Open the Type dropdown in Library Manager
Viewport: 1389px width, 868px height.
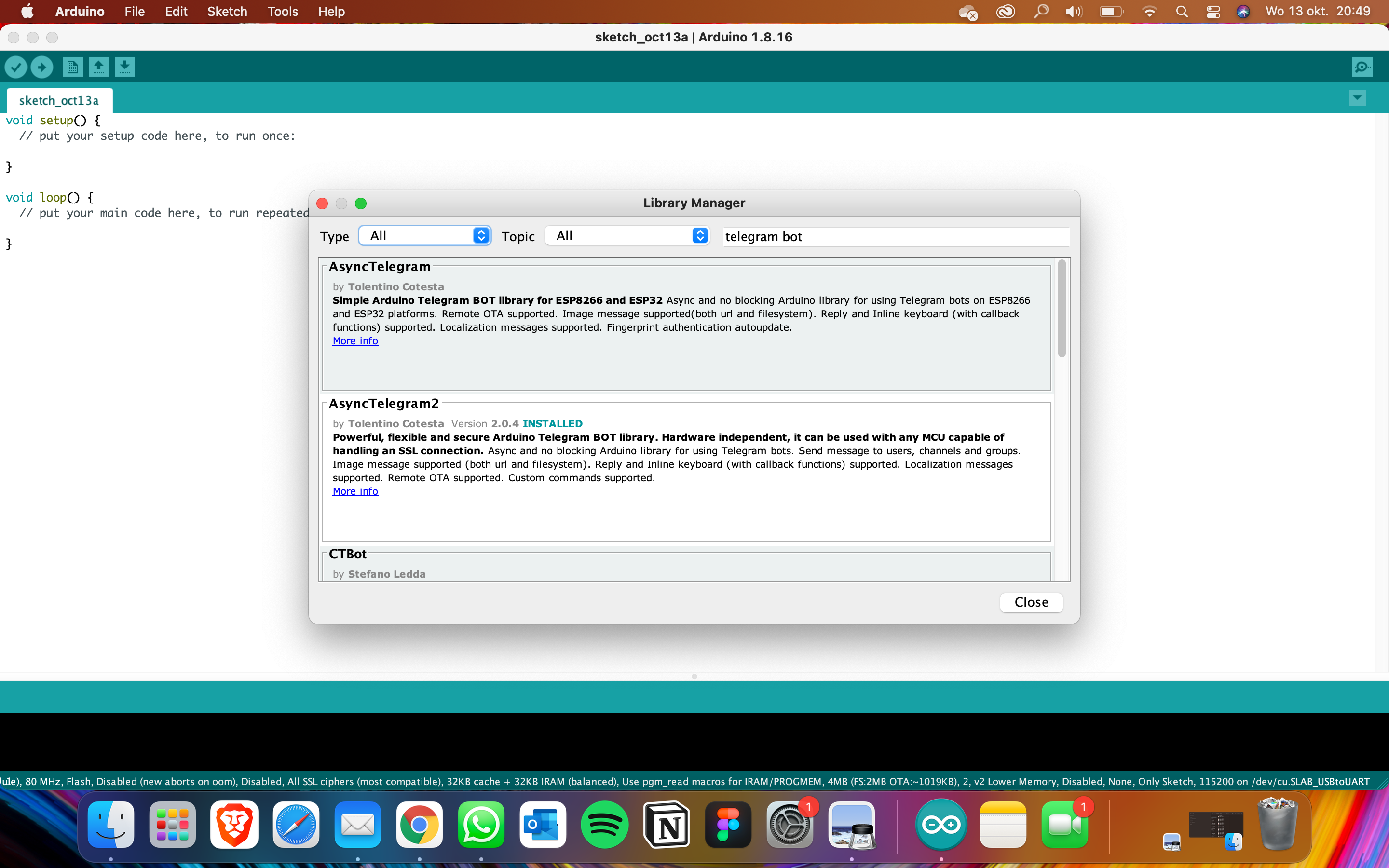[x=425, y=235]
